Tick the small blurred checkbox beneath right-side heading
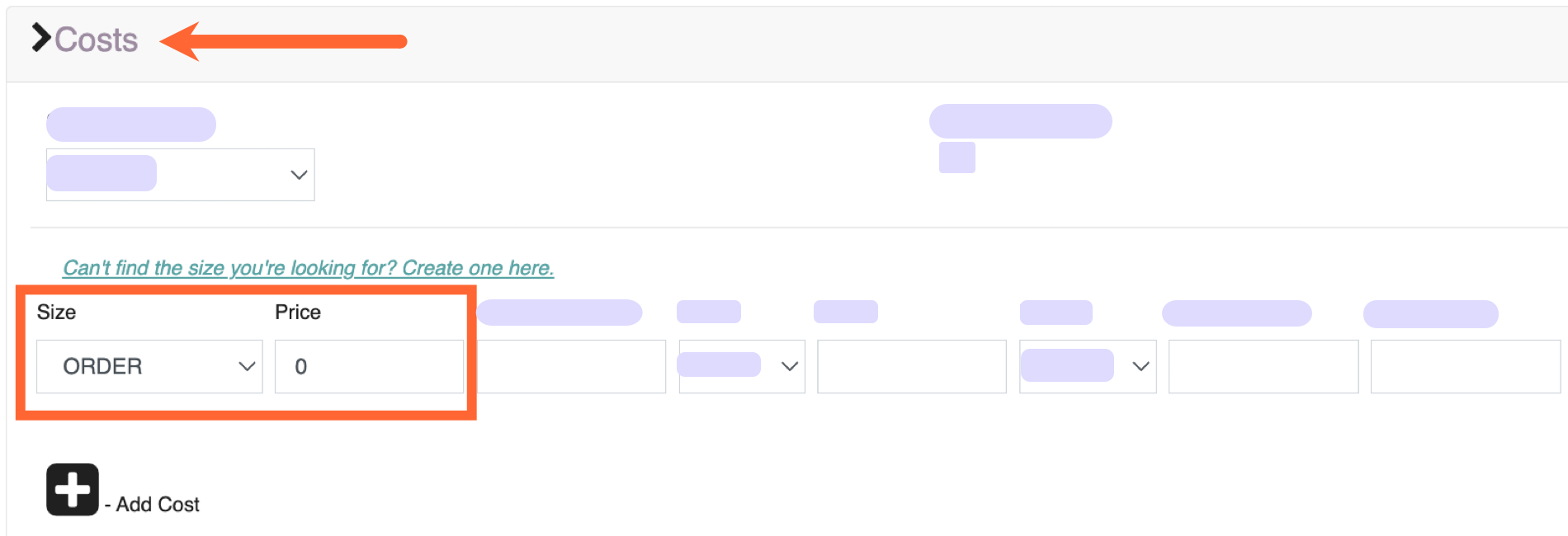This screenshot has height=536, width=1568. pos(957,158)
